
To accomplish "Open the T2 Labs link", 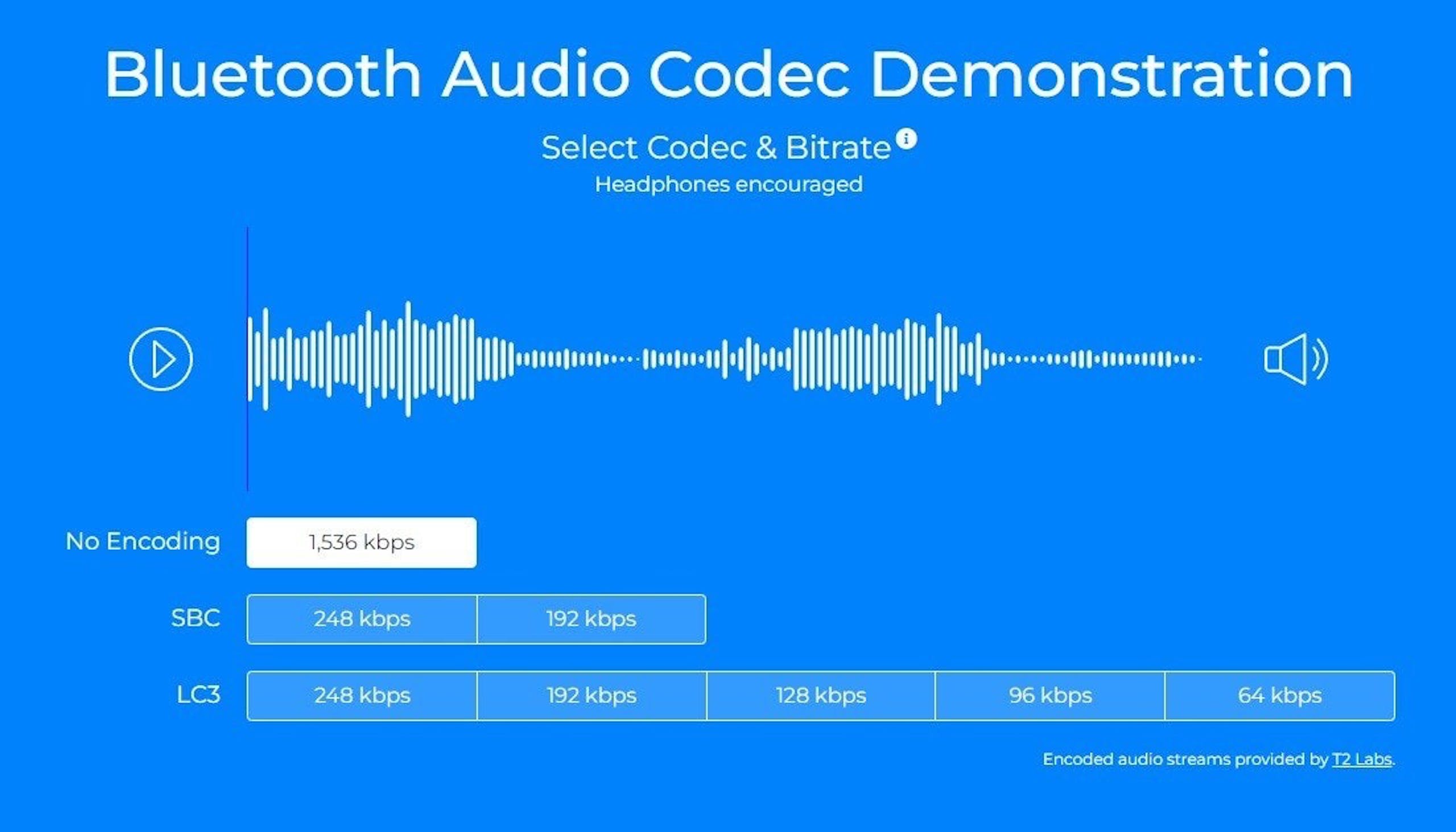I will click(x=1362, y=759).
